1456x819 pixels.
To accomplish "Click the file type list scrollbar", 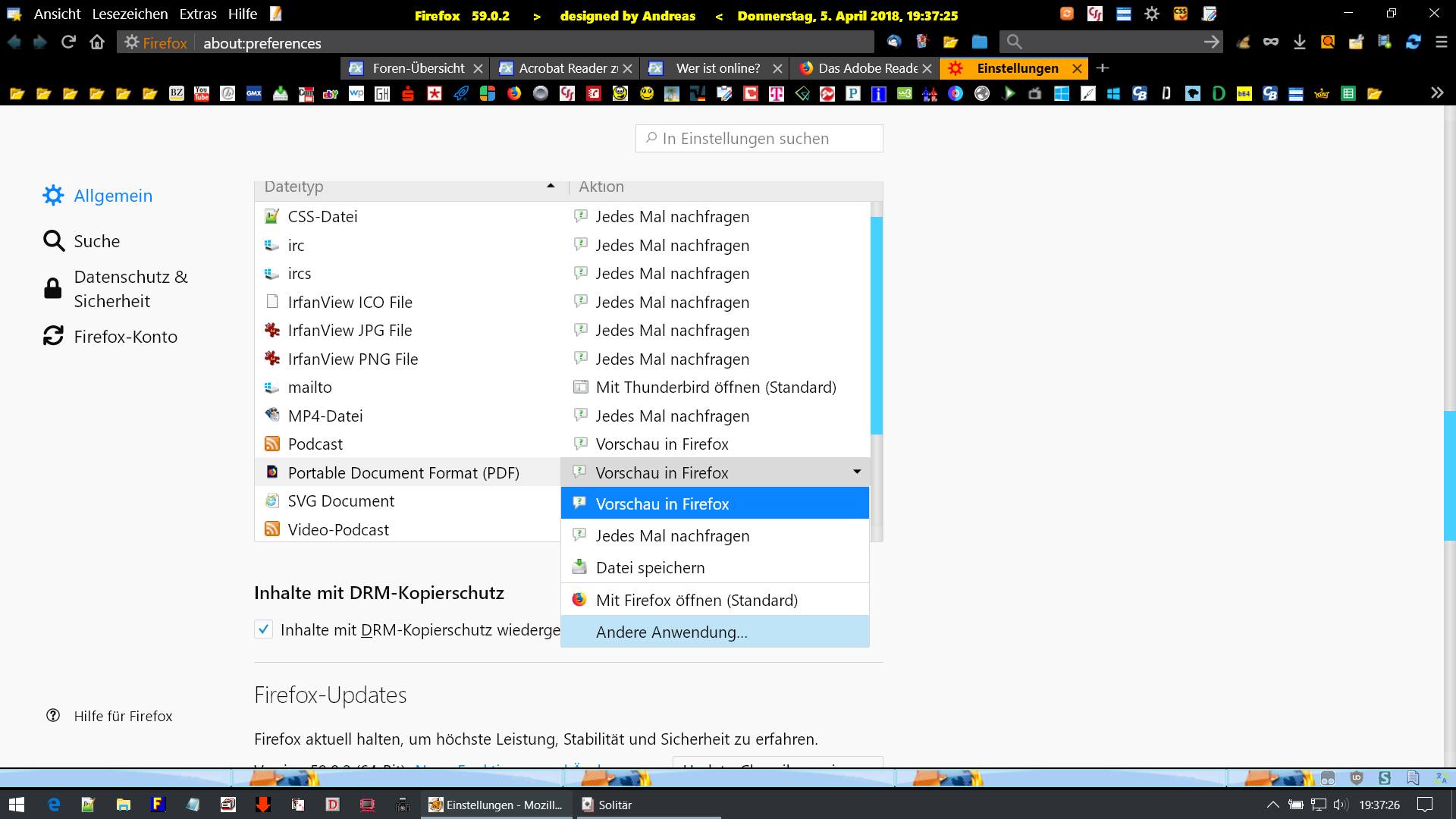I will 877,326.
